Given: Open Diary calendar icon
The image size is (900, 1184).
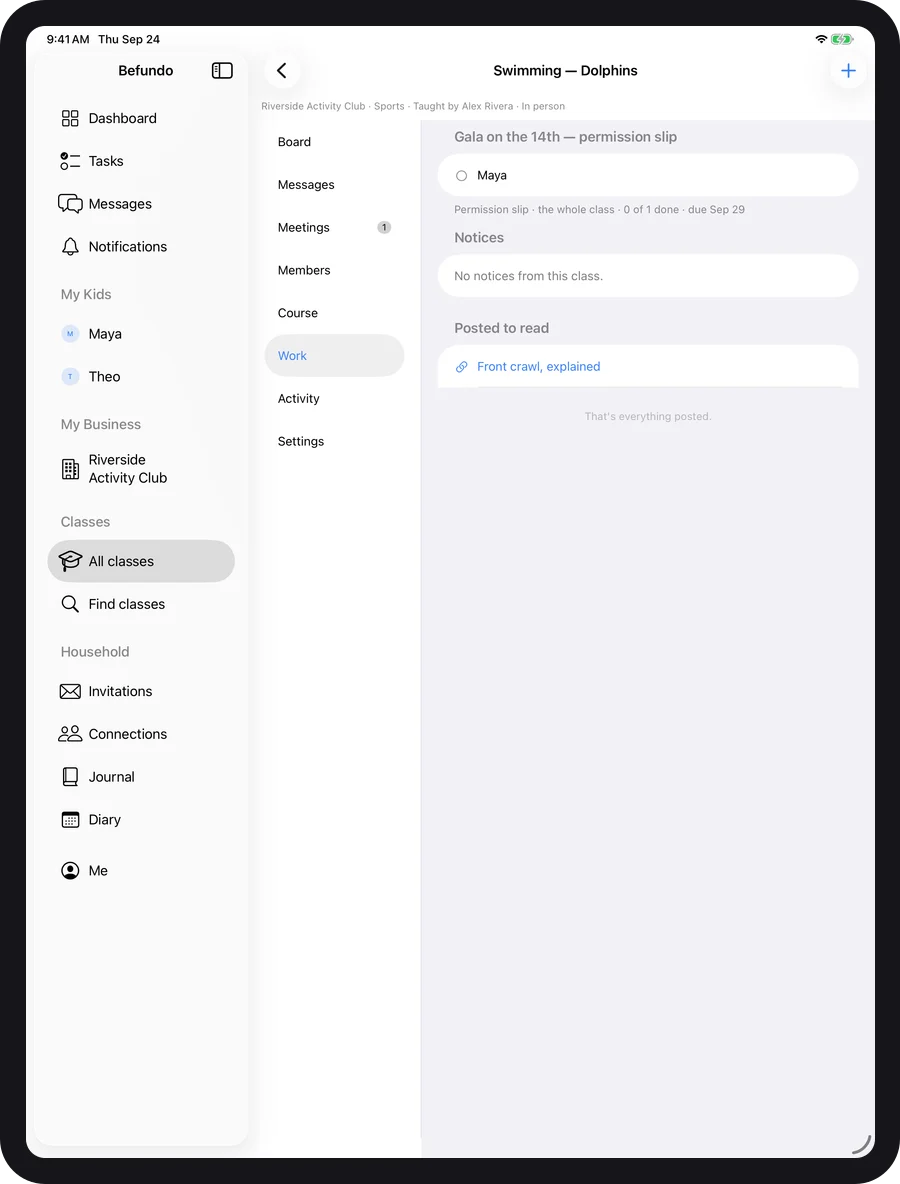Looking at the screenshot, I should (70, 819).
